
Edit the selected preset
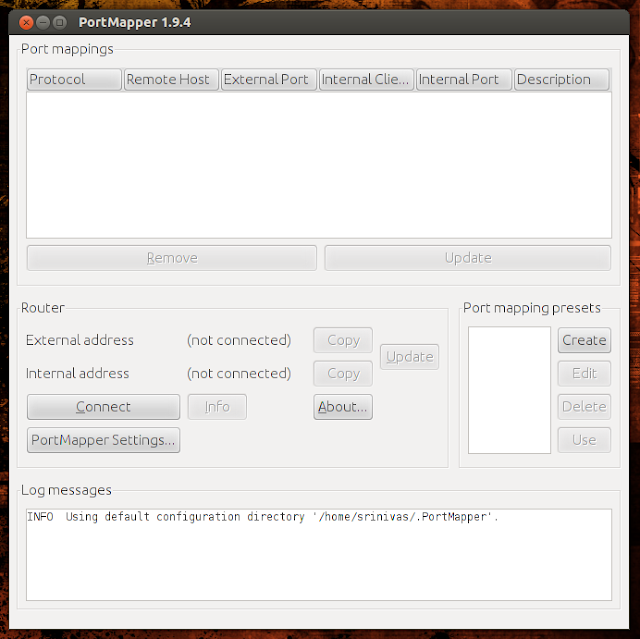pos(584,373)
